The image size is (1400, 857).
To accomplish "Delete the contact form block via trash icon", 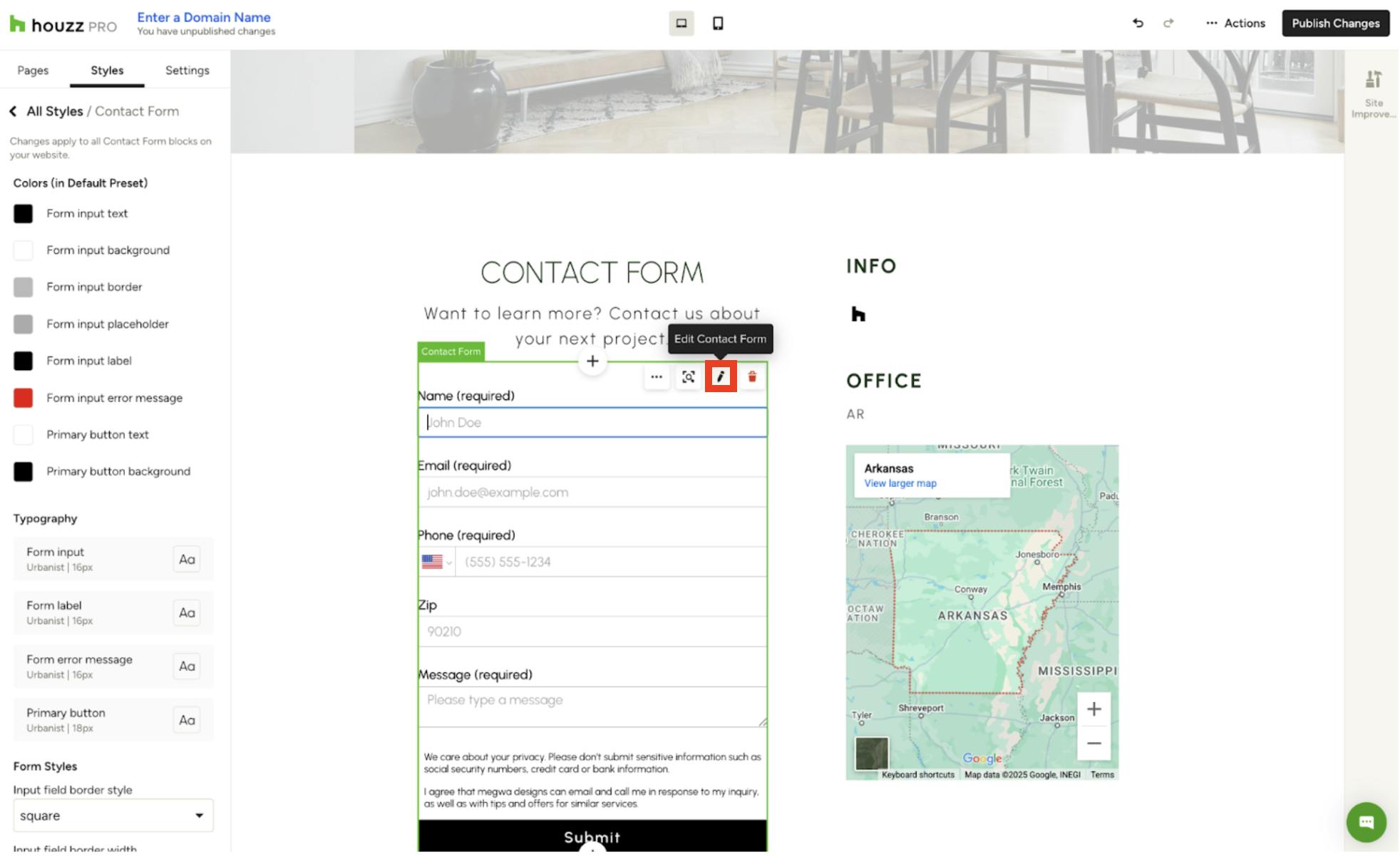I will click(753, 377).
